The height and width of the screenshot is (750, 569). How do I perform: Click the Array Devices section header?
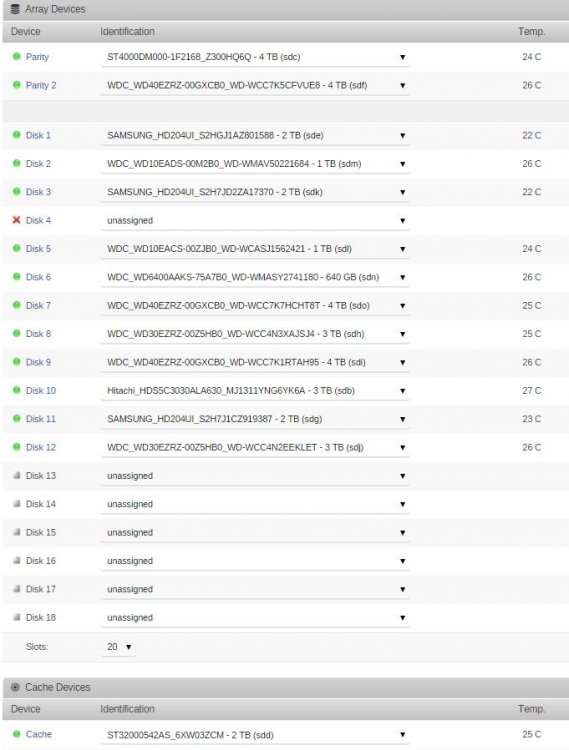pos(285,10)
